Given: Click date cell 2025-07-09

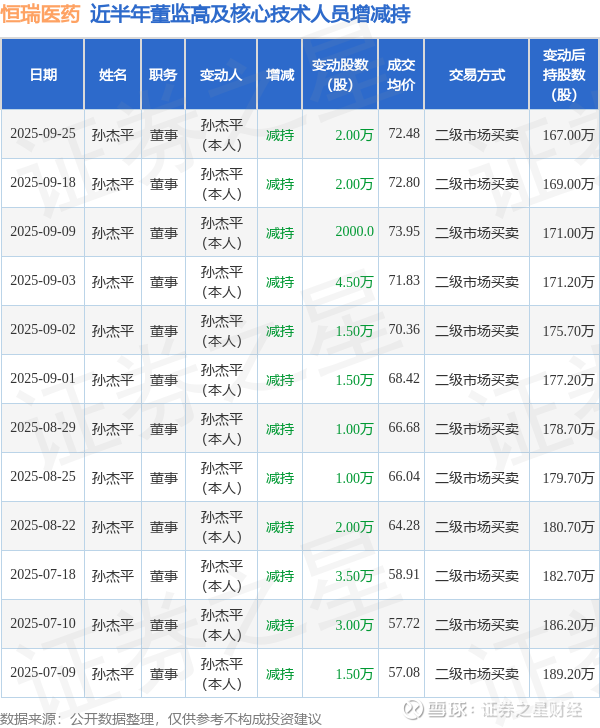Looking at the screenshot, I should pyautogui.click(x=43, y=673).
